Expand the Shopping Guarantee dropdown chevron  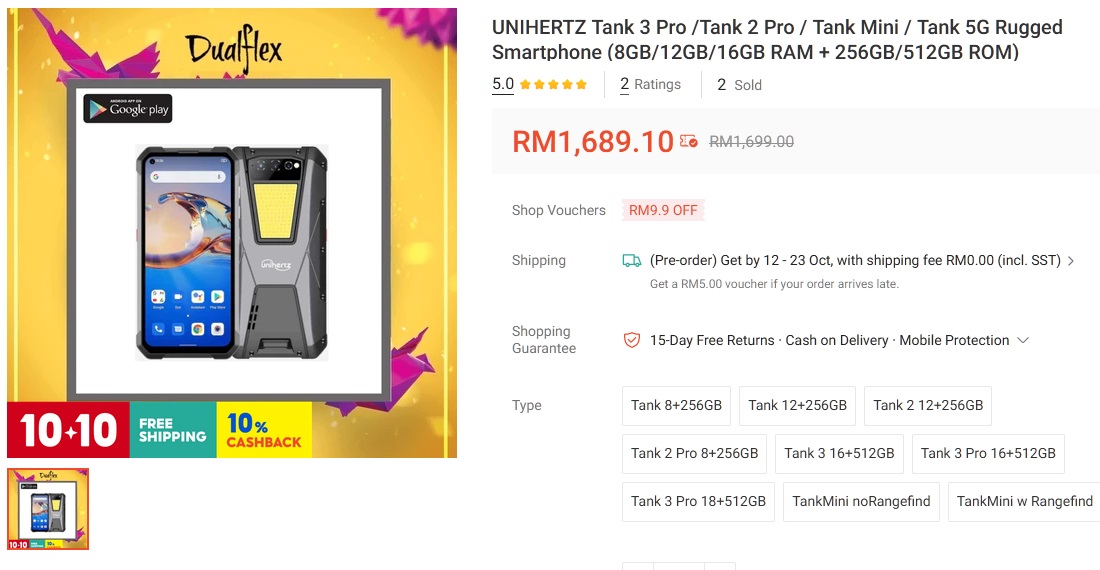point(1023,340)
